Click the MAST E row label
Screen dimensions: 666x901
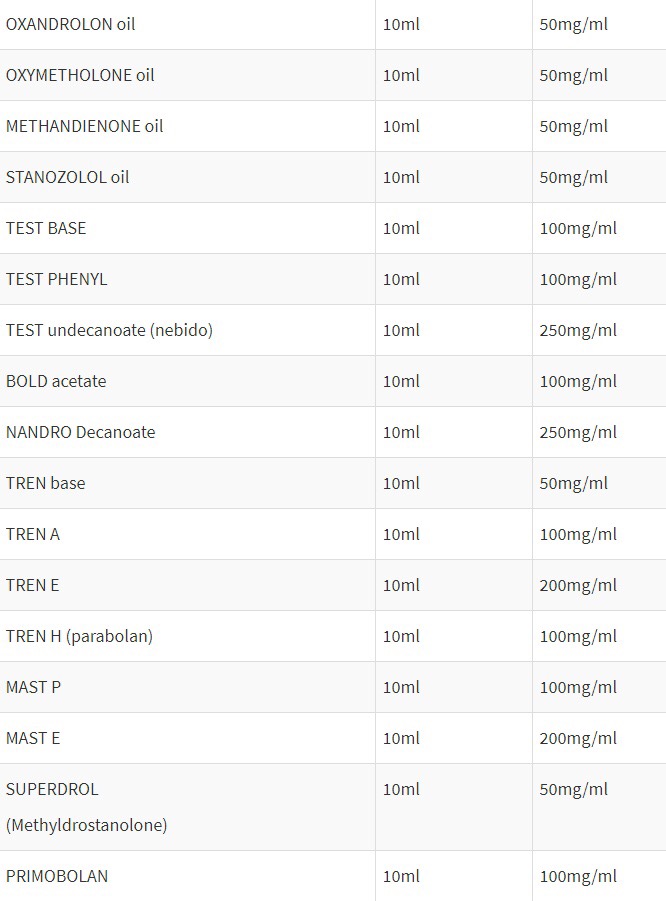point(33,738)
